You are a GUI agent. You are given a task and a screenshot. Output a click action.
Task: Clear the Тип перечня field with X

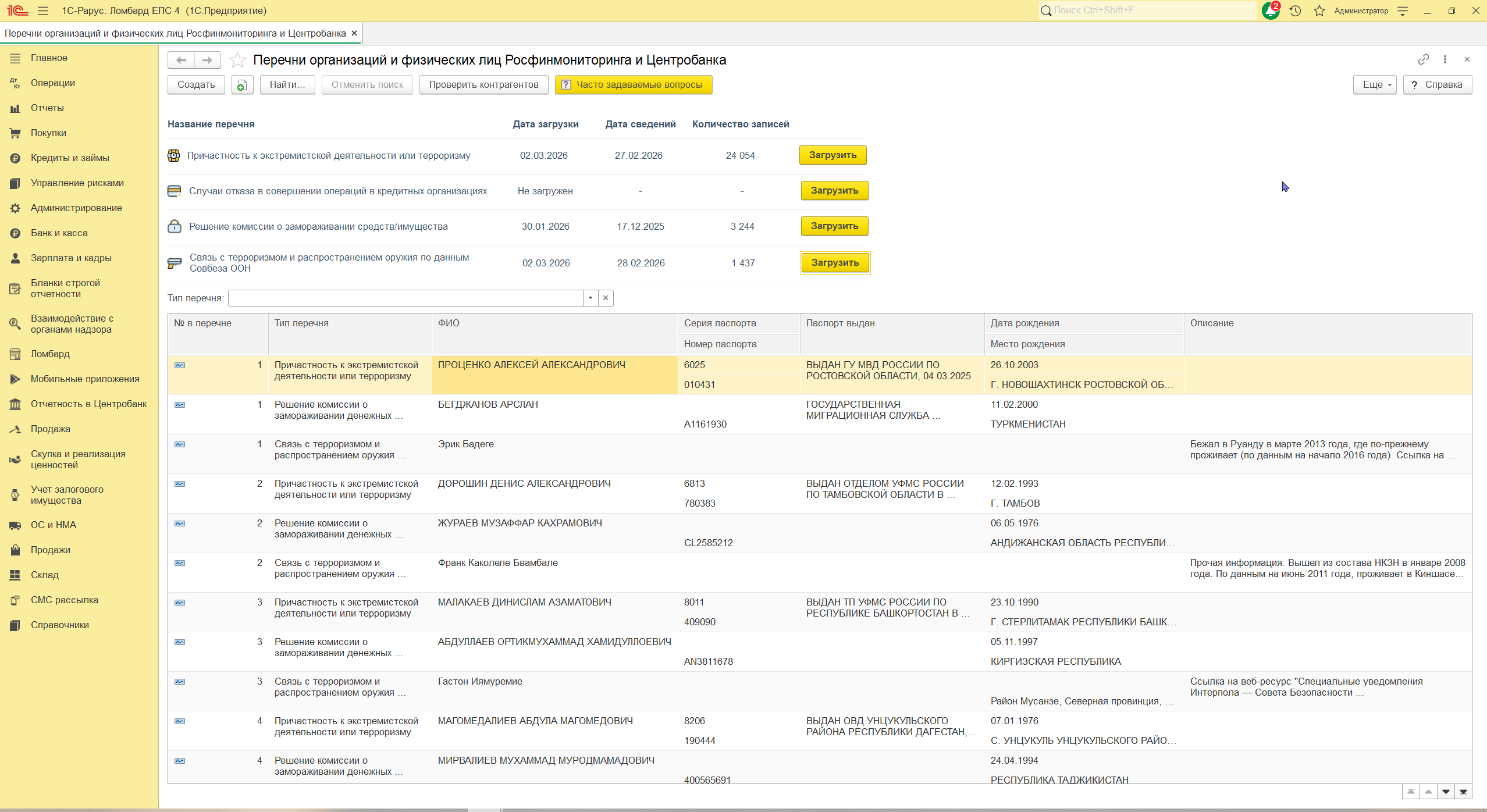pos(606,298)
